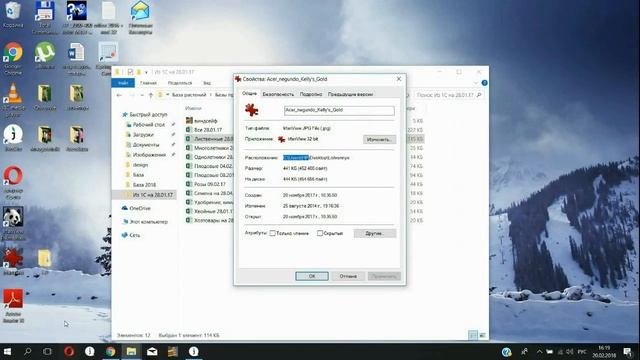
Task: Open the View ribbon tab in Explorer
Action: click(207, 83)
